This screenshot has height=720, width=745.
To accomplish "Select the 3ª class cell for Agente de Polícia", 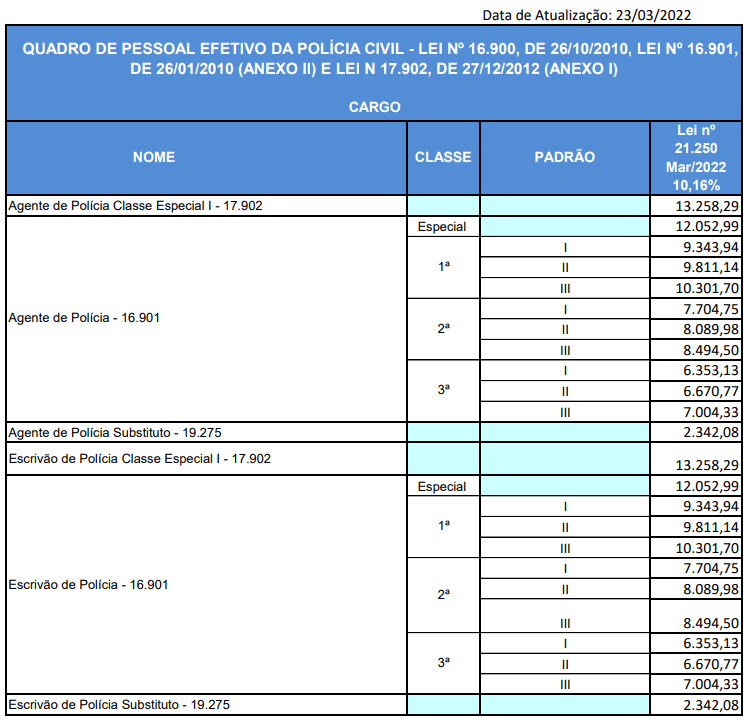I will tap(443, 390).
